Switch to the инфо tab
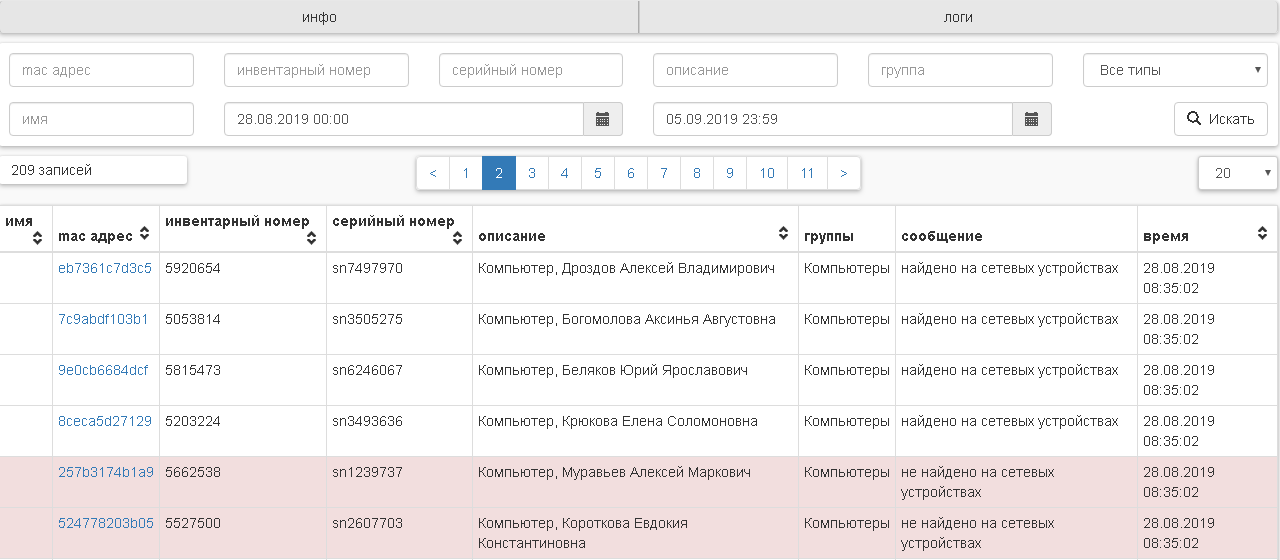1280x560 pixels. click(x=319, y=17)
